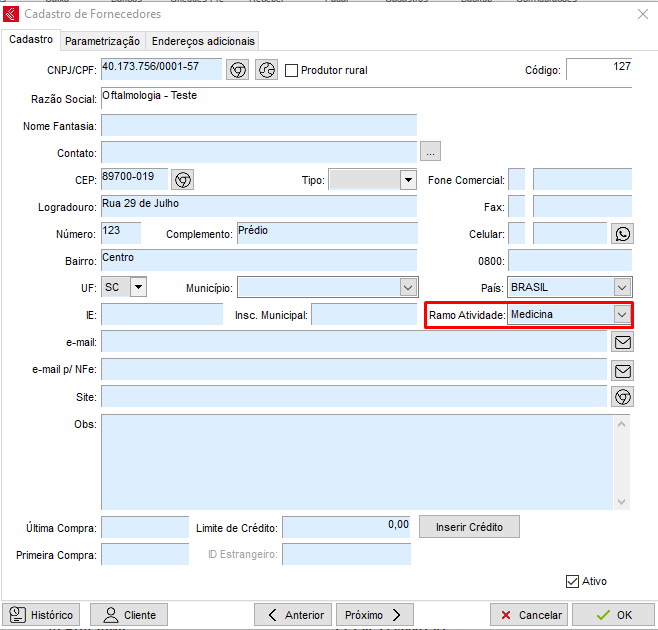Uncheck the Ativo checkbox
The width and height of the screenshot is (658, 630).
(x=572, y=581)
